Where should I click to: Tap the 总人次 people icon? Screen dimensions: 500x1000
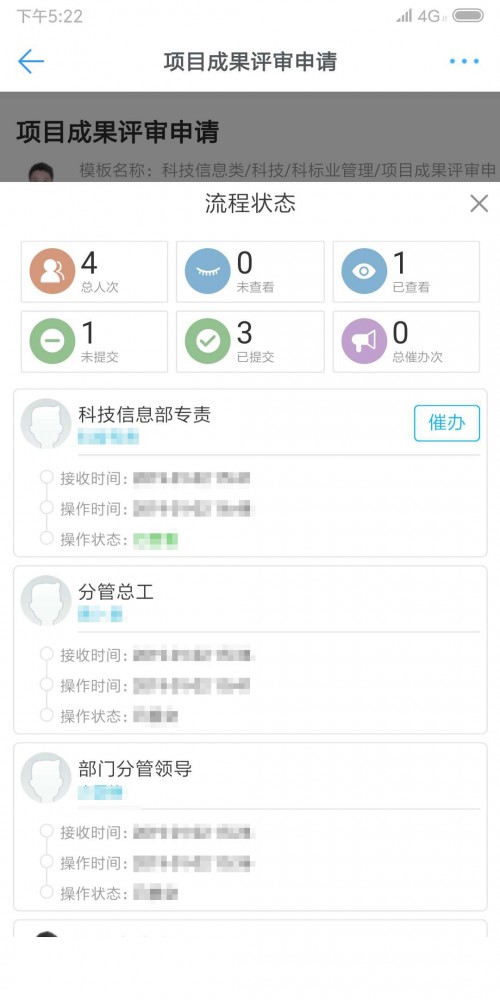[x=52, y=271]
